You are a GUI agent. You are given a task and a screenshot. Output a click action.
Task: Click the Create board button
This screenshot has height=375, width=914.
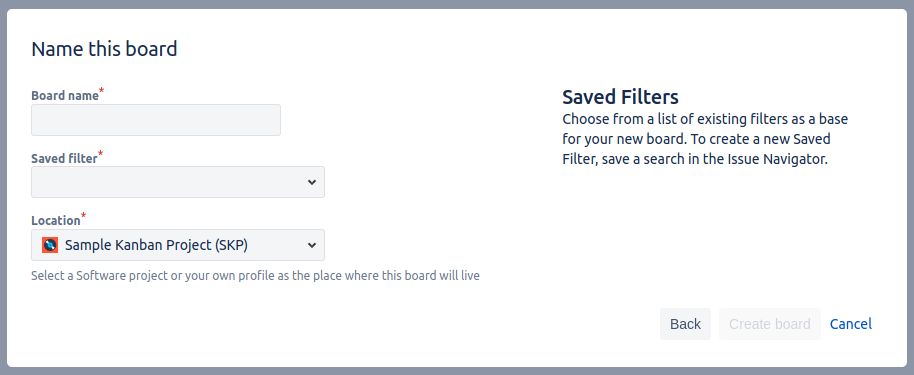pos(769,324)
